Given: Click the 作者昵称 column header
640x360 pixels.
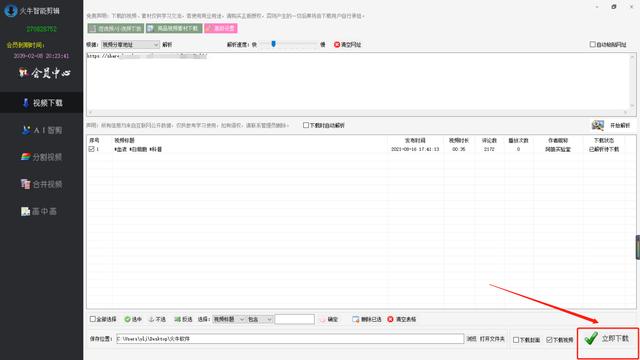Looking at the screenshot, I should (558, 140).
